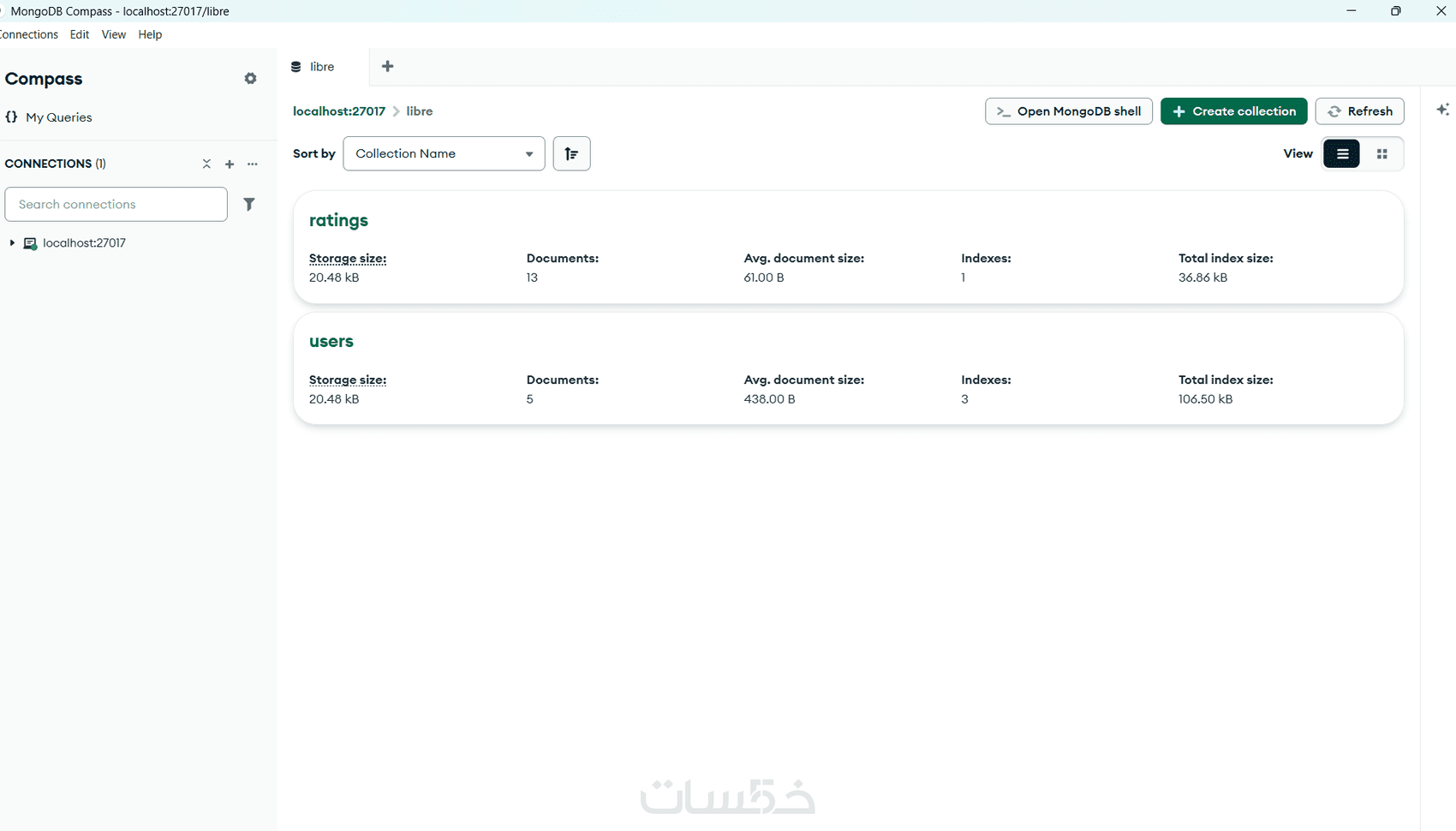This screenshot has width=1456, height=831.
Task: Switch to list view
Action: click(x=1342, y=154)
